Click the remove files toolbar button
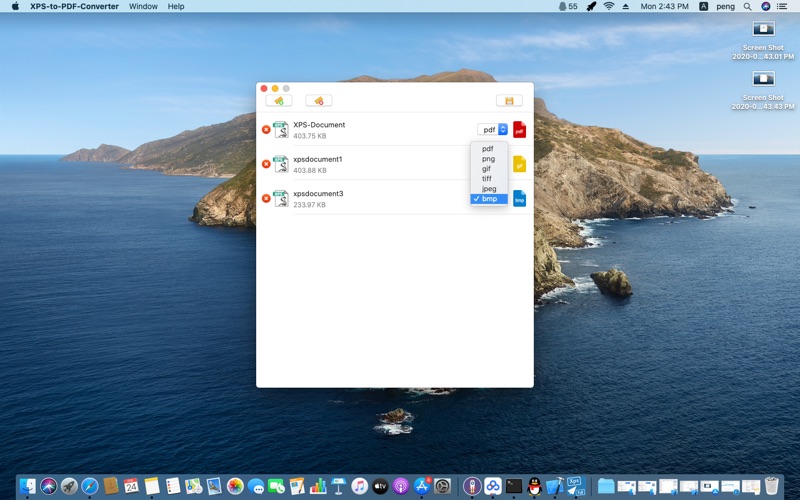This screenshot has height=500, width=800. coord(319,101)
